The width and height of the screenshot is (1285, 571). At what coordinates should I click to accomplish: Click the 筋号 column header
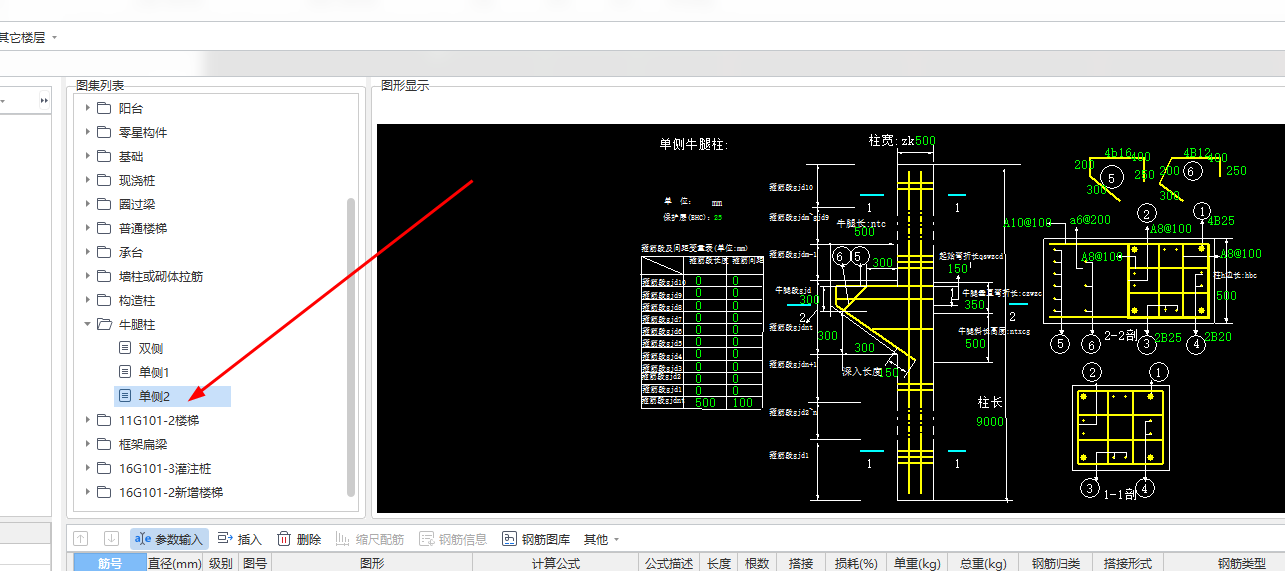(110, 563)
